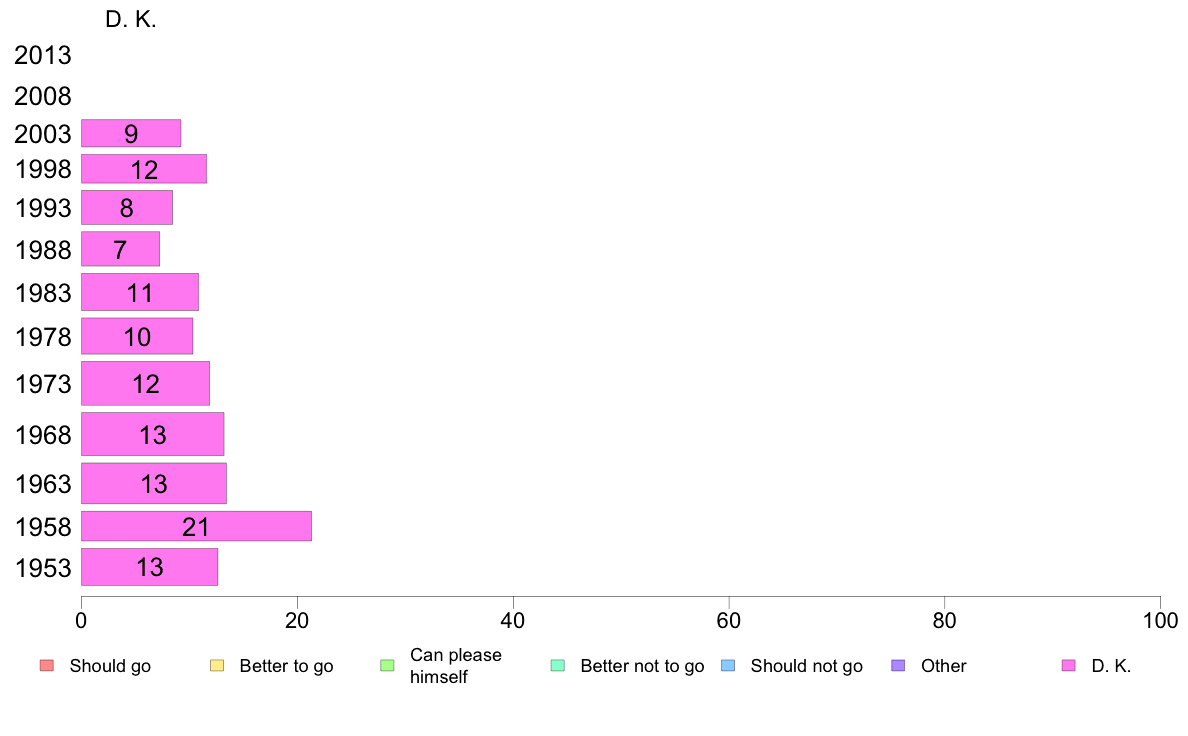Click the Better not to go swatch
The image size is (1188, 736).
click(x=558, y=666)
